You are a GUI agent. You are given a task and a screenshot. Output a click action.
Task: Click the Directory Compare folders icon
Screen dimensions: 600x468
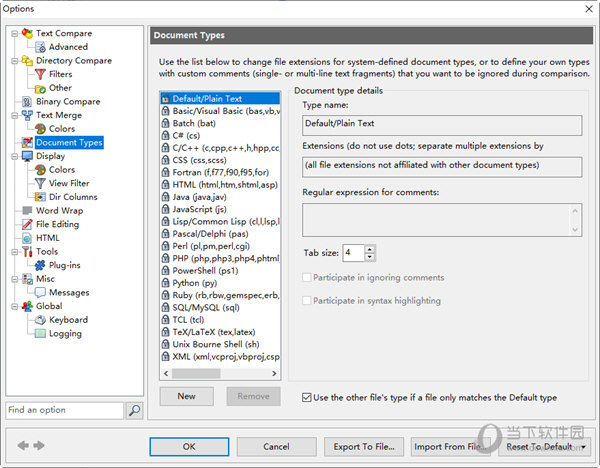(27, 60)
